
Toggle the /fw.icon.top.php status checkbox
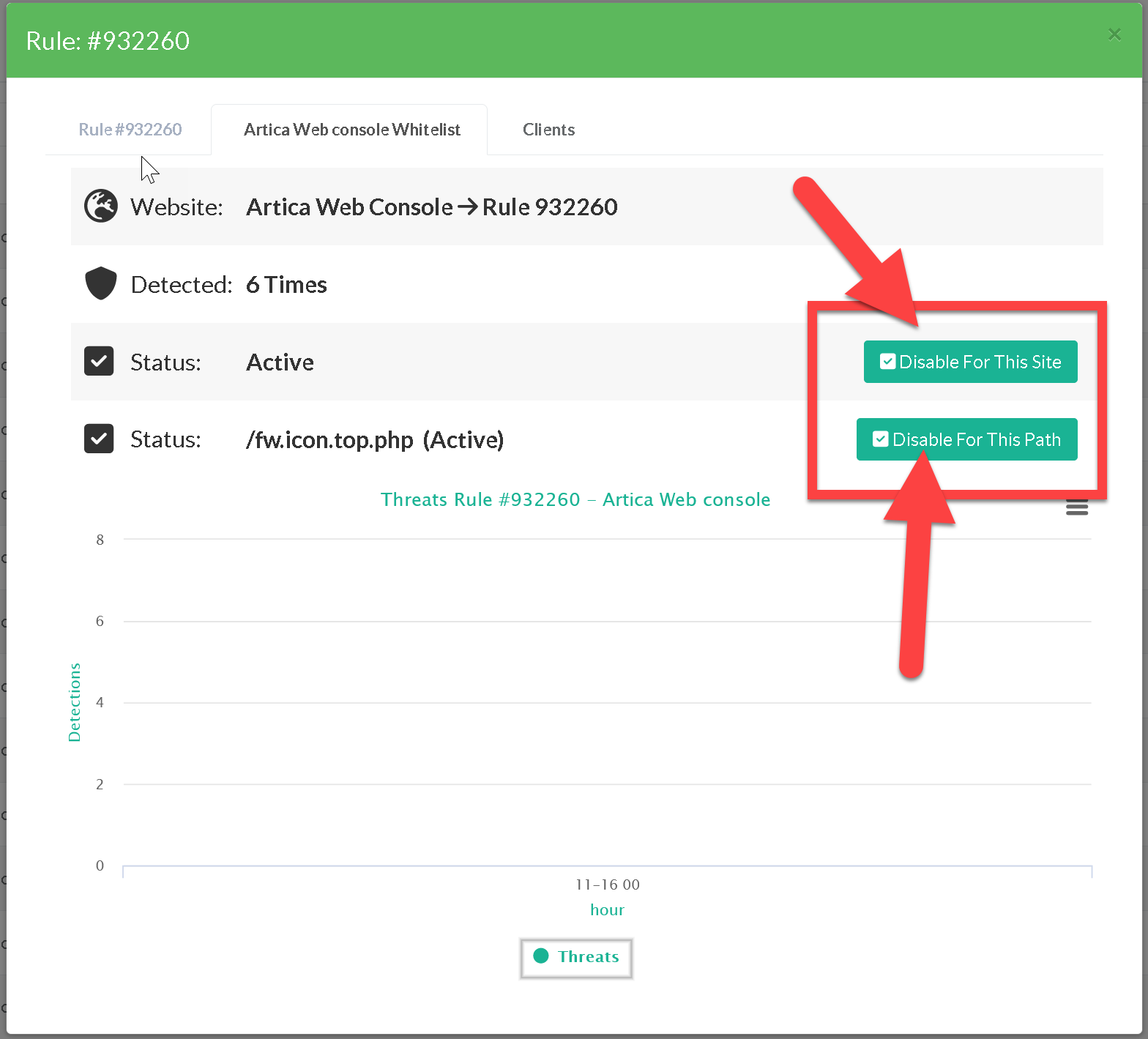tap(99, 439)
